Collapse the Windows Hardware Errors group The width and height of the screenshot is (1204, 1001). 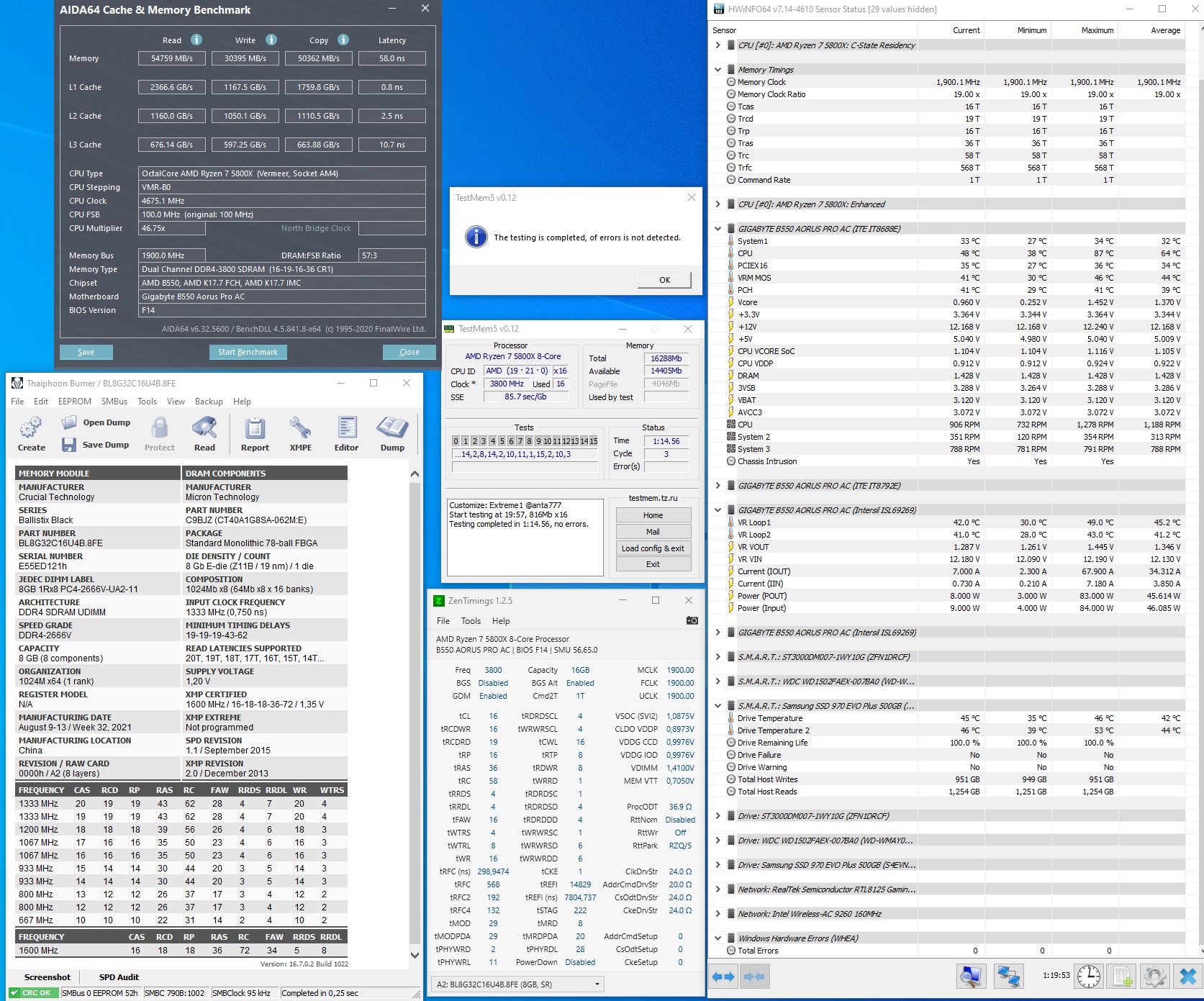[x=718, y=938]
